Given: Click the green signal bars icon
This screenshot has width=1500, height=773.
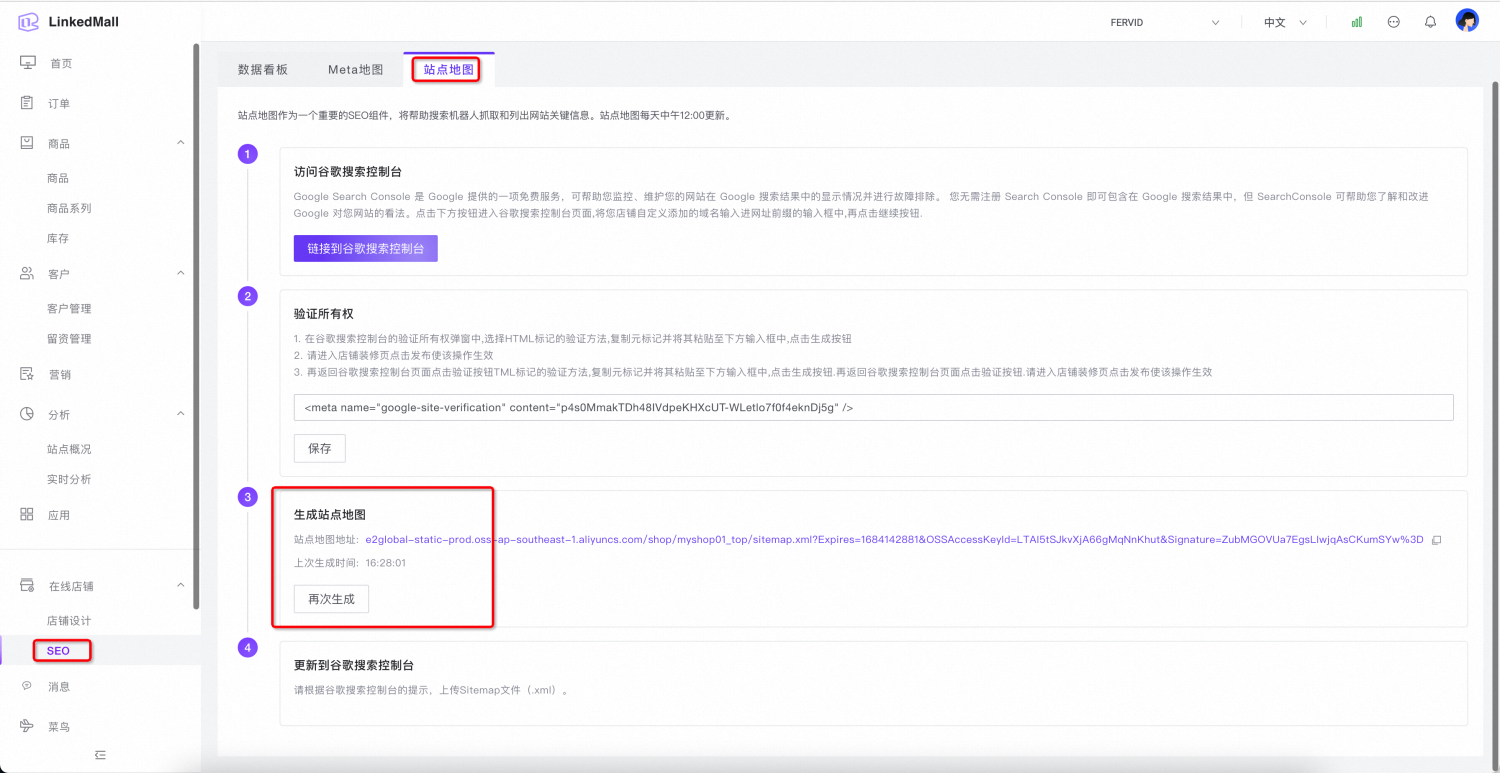Looking at the screenshot, I should tap(1356, 22).
